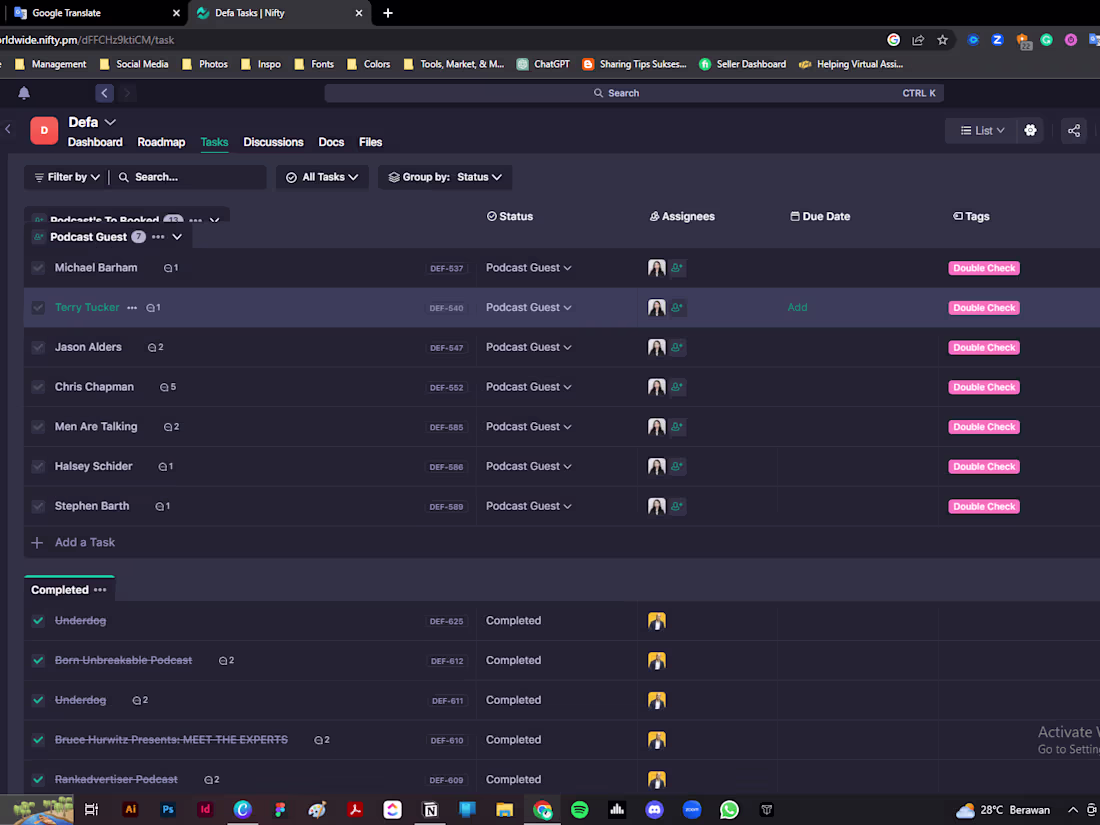
Task: Check off the Chris Chapman task
Action: click(39, 387)
